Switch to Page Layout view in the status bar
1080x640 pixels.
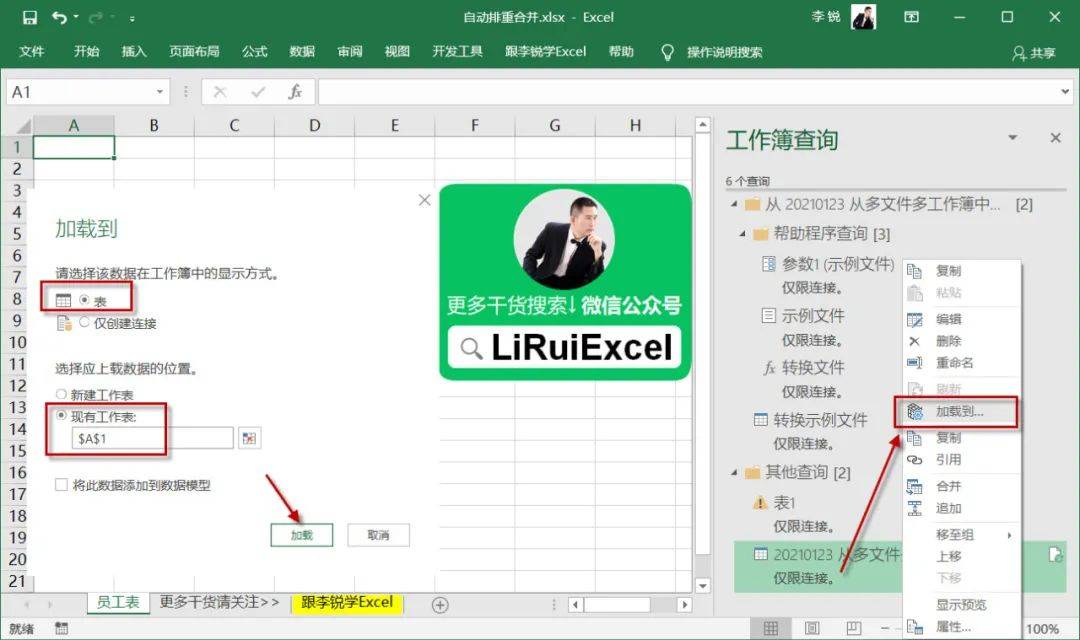click(x=812, y=628)
